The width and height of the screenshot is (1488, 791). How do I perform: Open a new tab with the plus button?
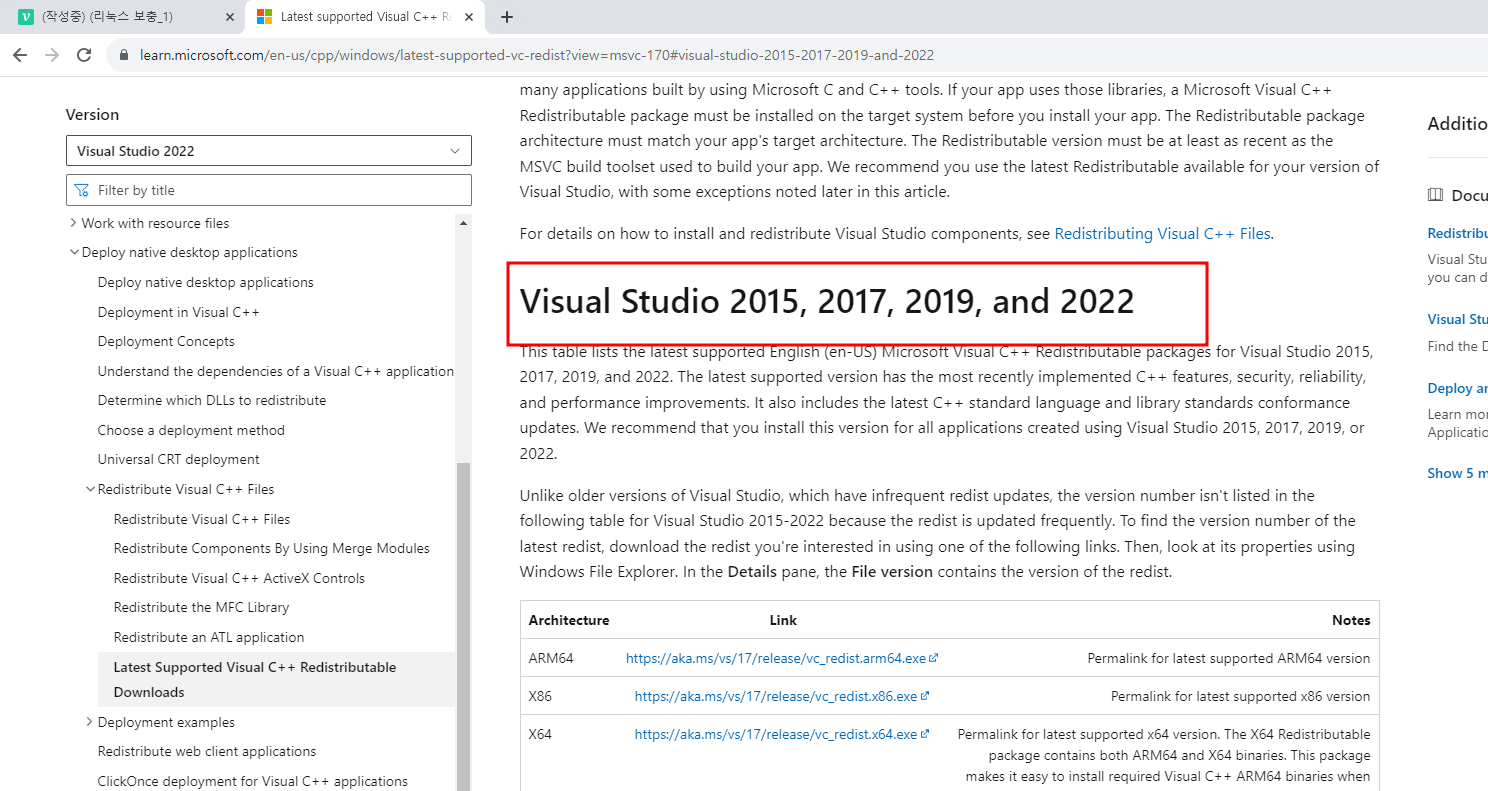tap(507, 17)
